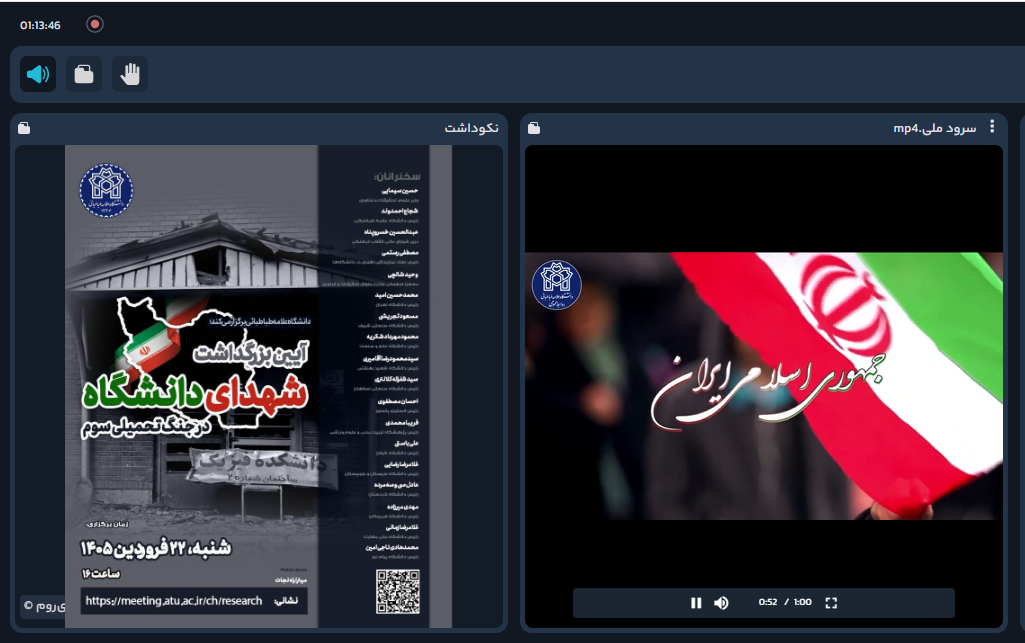Mute the room speaker audio button
Image resolution: width=1025 pixels, height=643 pixels.
38,74
